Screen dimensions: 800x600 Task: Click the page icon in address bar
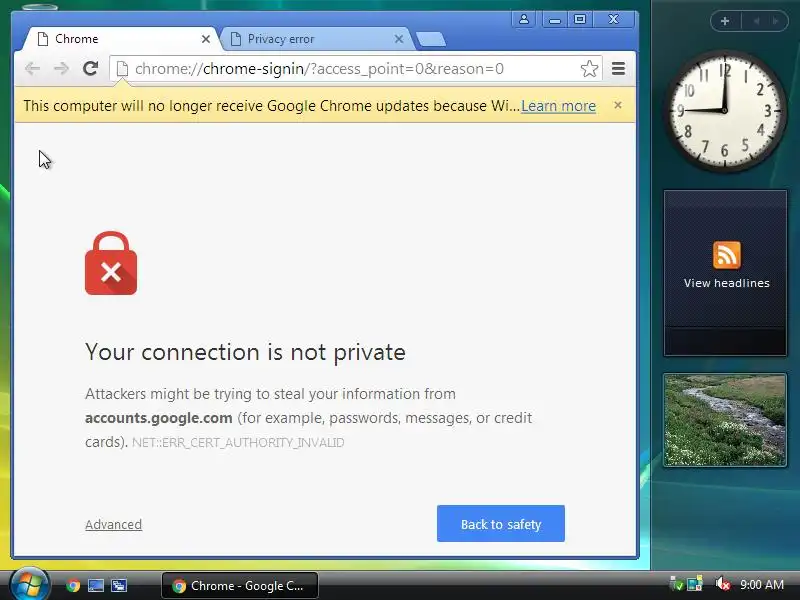click(122, 68)
